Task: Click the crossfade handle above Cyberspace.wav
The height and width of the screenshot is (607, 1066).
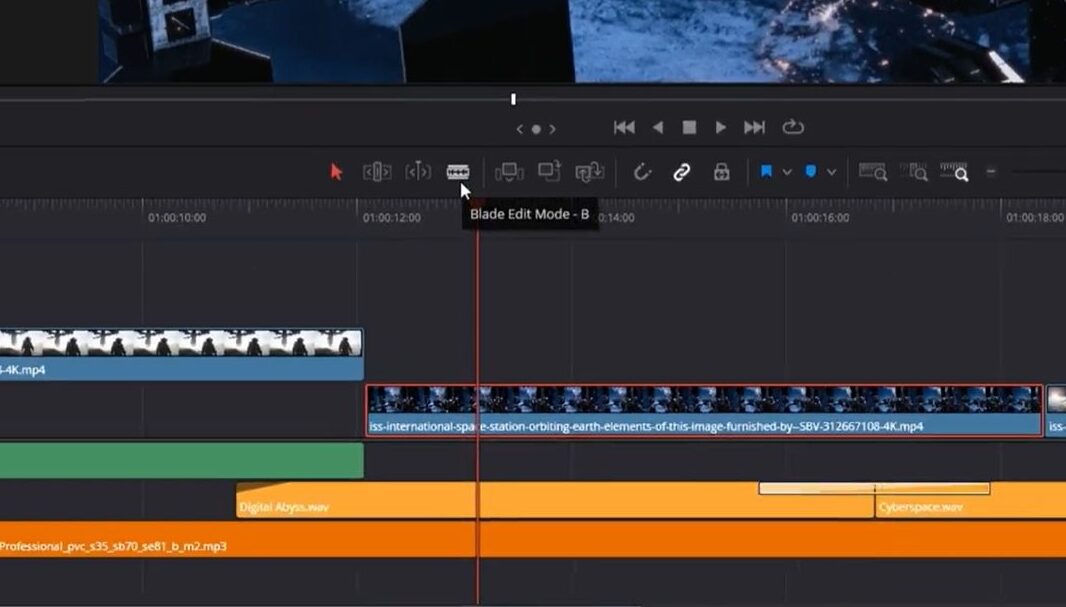Action: (874, 488)
